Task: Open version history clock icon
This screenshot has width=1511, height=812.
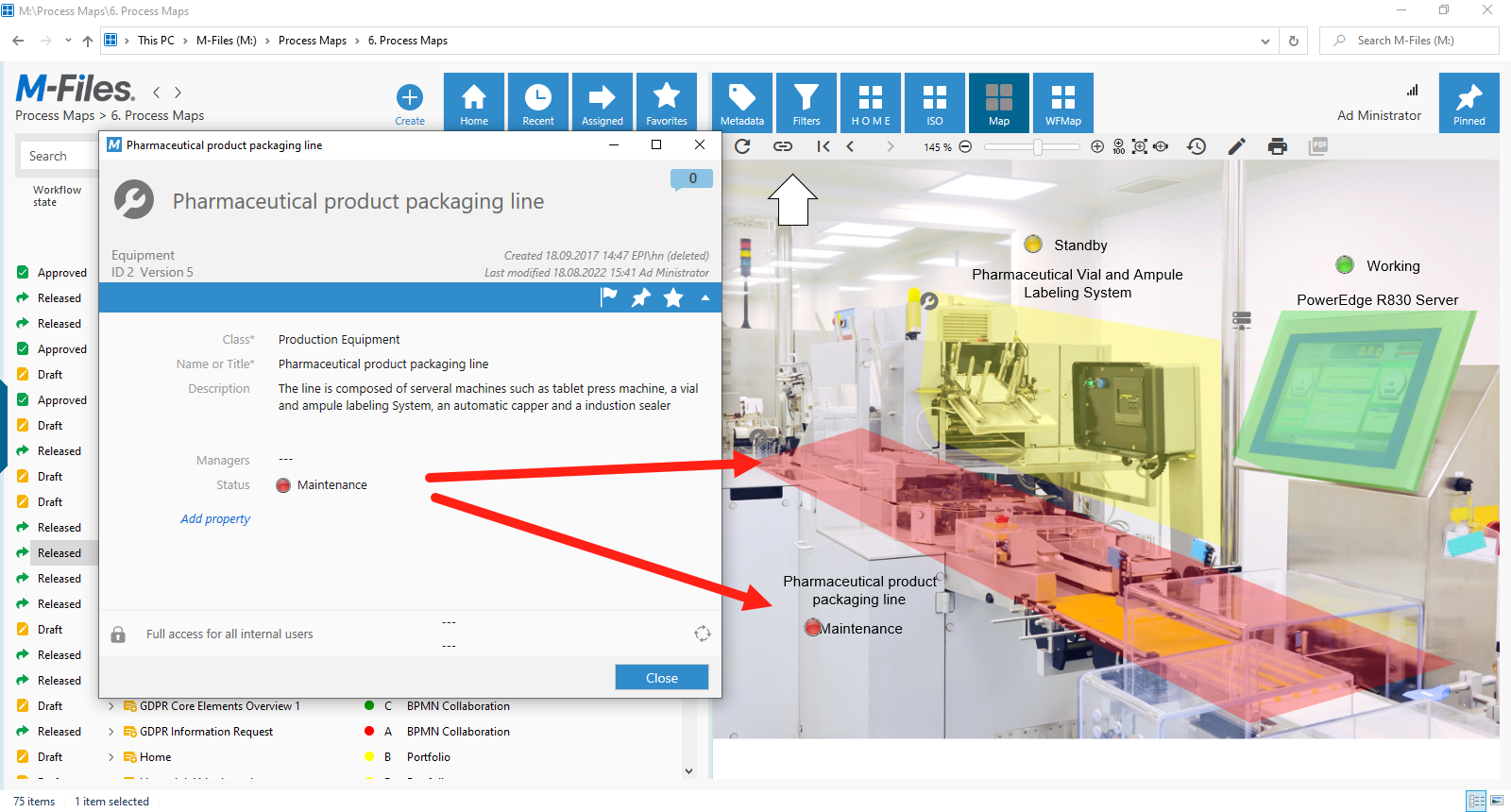Action: pos(1197,146)
